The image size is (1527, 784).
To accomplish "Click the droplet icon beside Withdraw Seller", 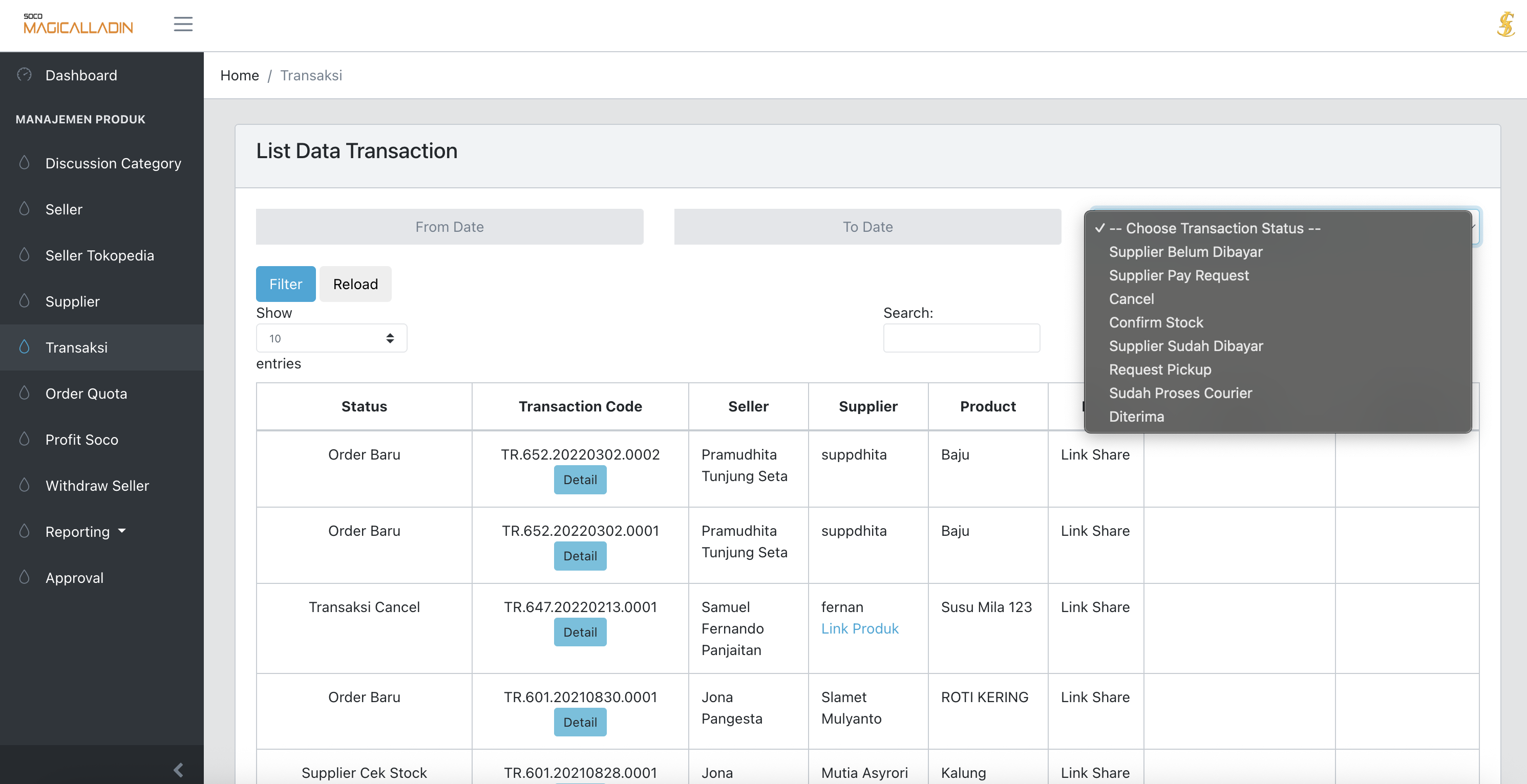I will pos(24,485).
